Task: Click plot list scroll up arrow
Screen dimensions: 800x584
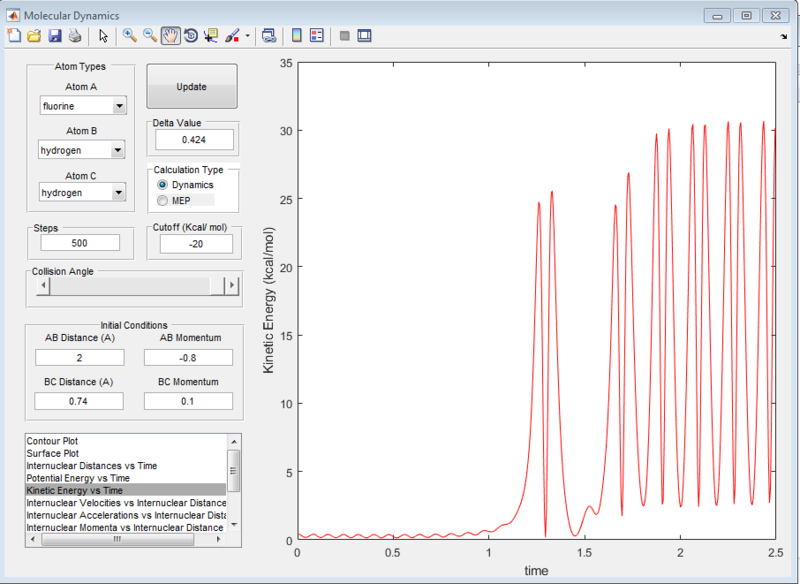Action: click(234, 442)
